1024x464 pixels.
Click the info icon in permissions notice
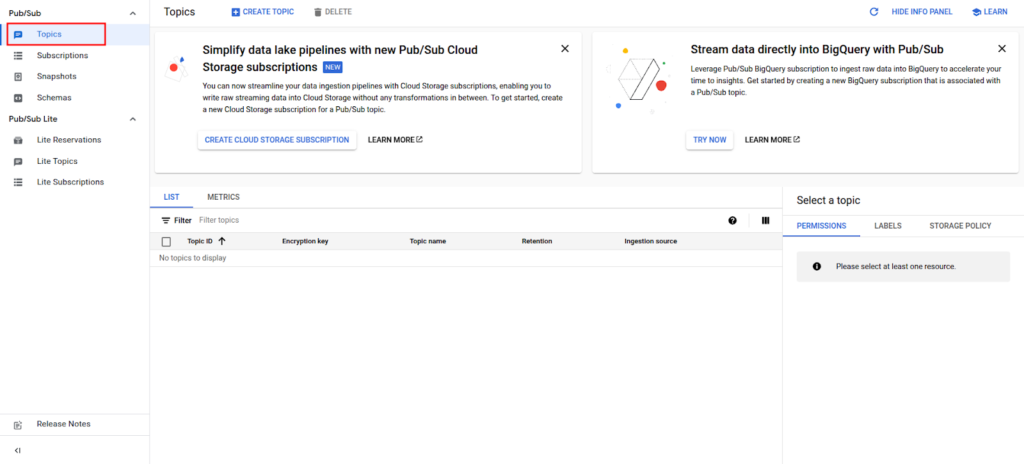click(816, 267)
